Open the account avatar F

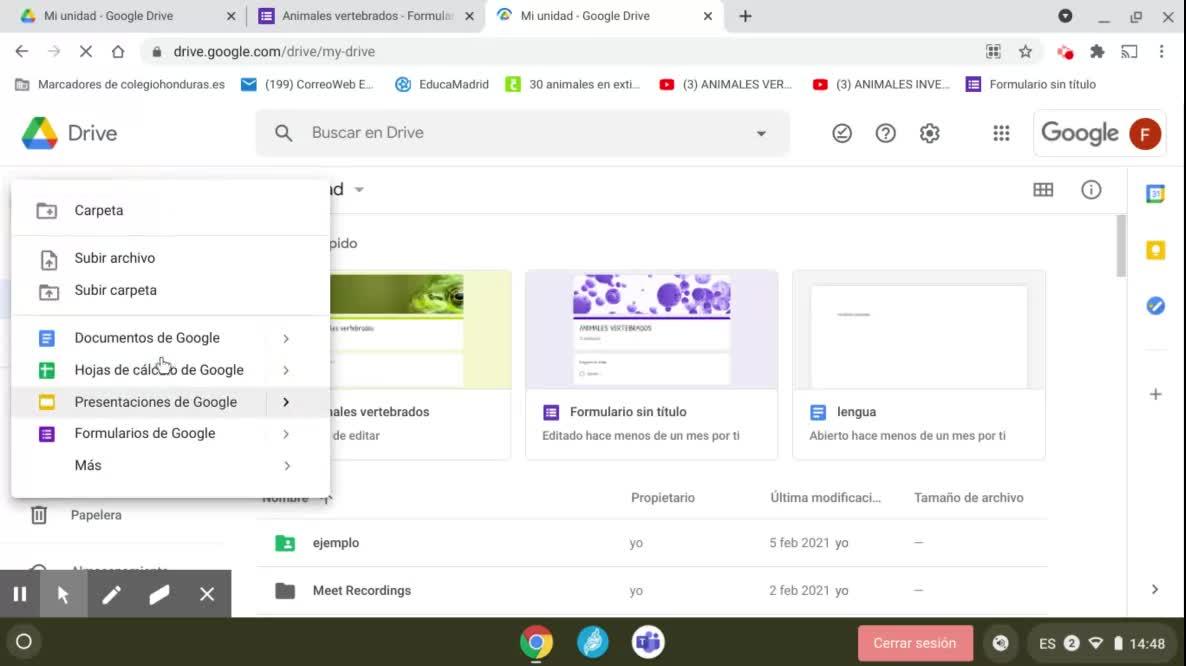click(x=1145, y=134)
